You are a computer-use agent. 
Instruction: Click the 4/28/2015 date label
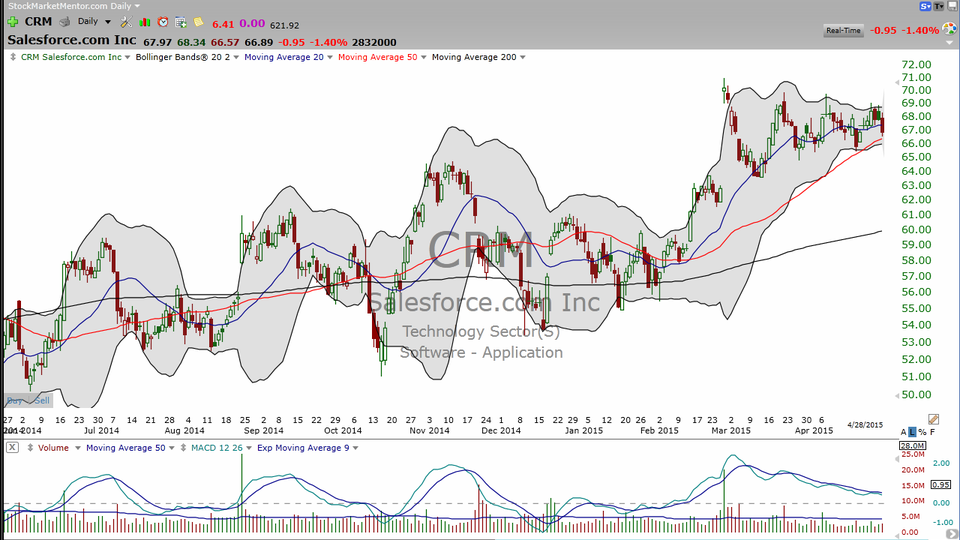[x=865, y=425]
